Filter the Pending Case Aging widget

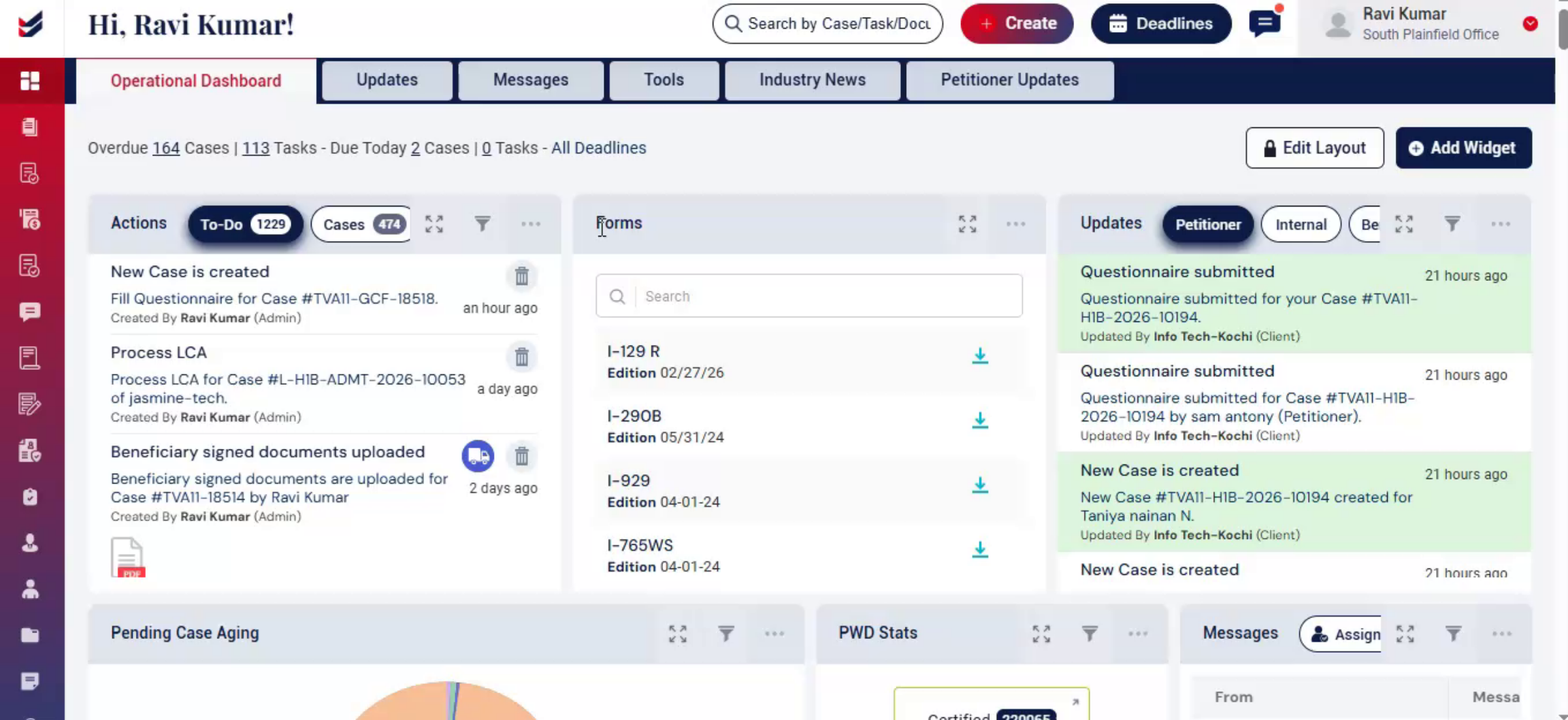tap(726, 633)
